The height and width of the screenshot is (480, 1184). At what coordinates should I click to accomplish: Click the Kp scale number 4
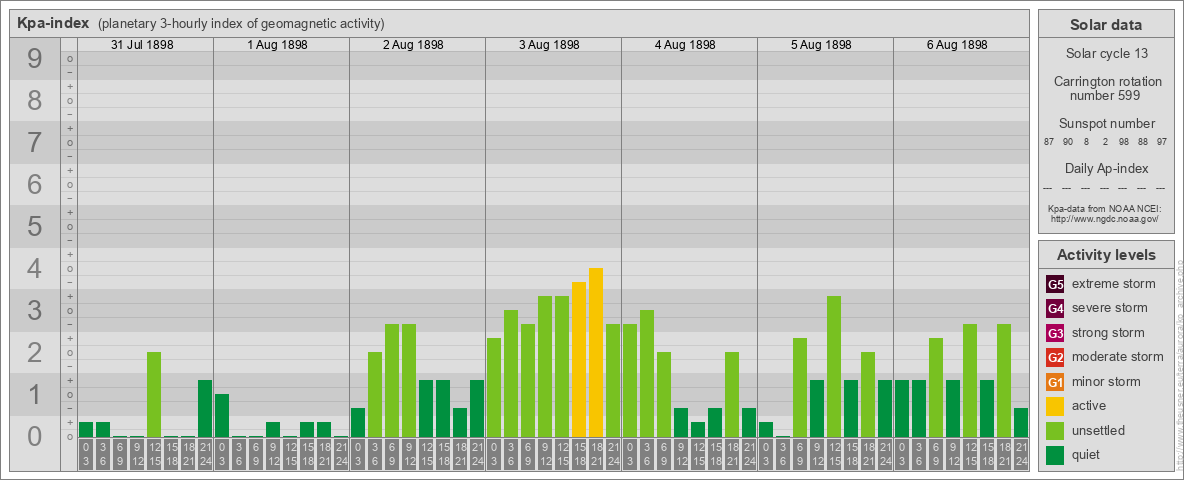coord(35,269)
